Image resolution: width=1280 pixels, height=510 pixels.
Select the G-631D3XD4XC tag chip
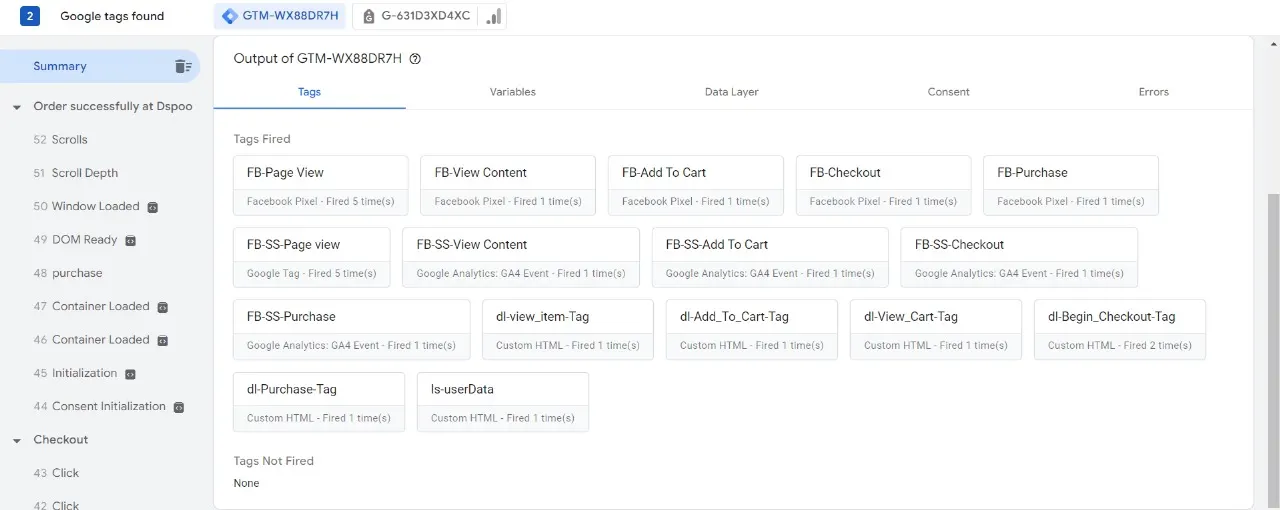[430, 16]
